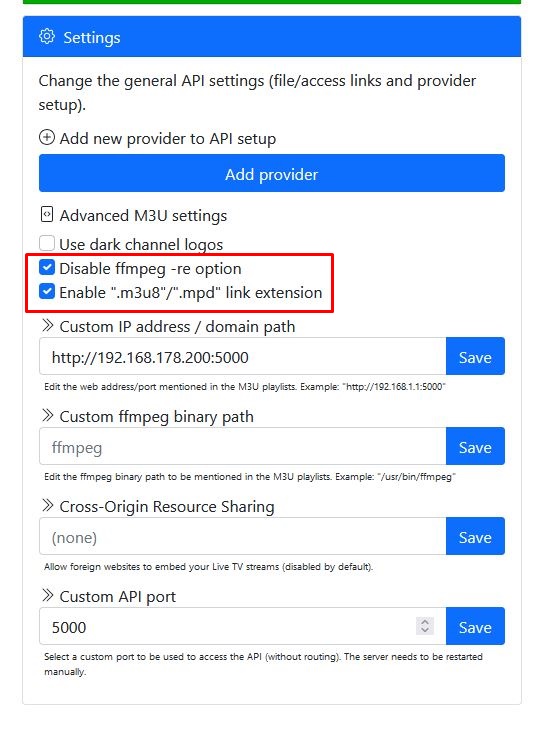This screenshot has width=559, height=740.
Task: Enable the Use dark channel logos checkbox
Action: (x=47, y=244)
